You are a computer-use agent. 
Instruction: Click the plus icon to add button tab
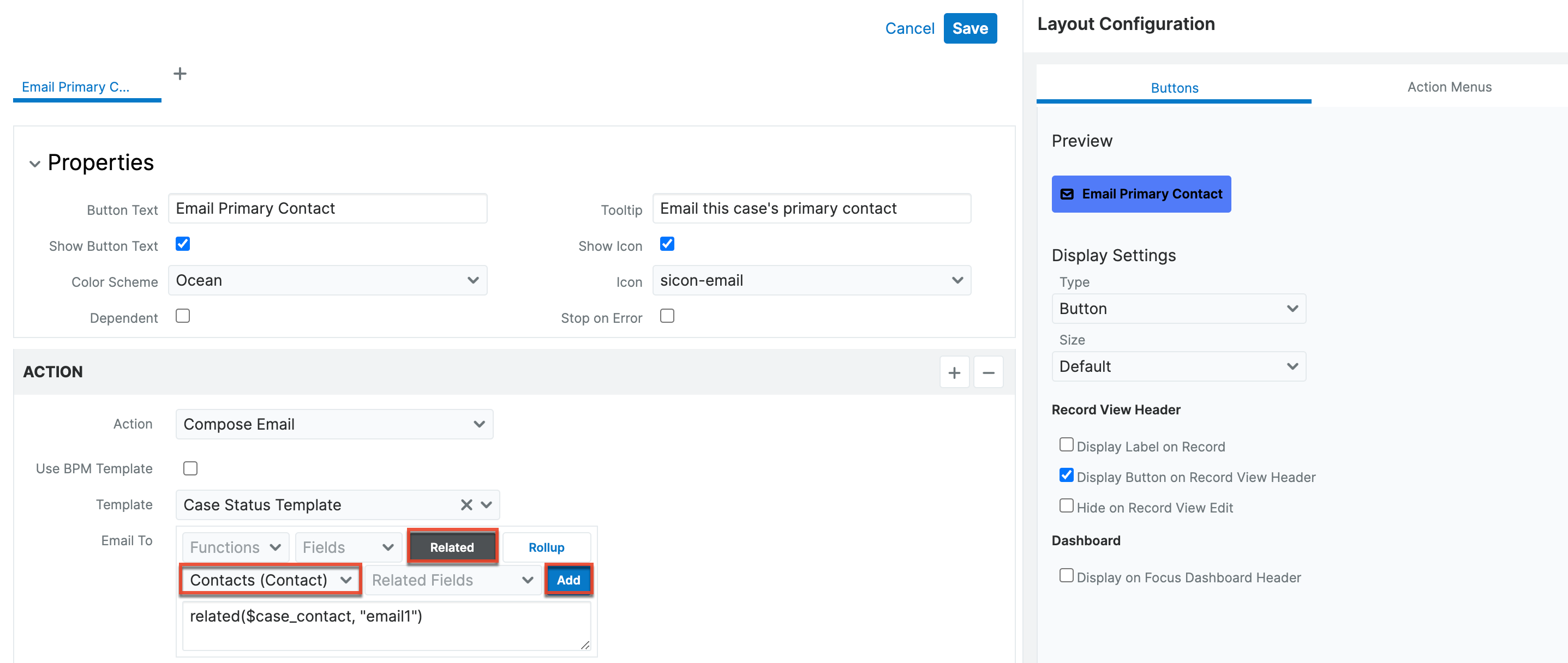tap(179, 74)
